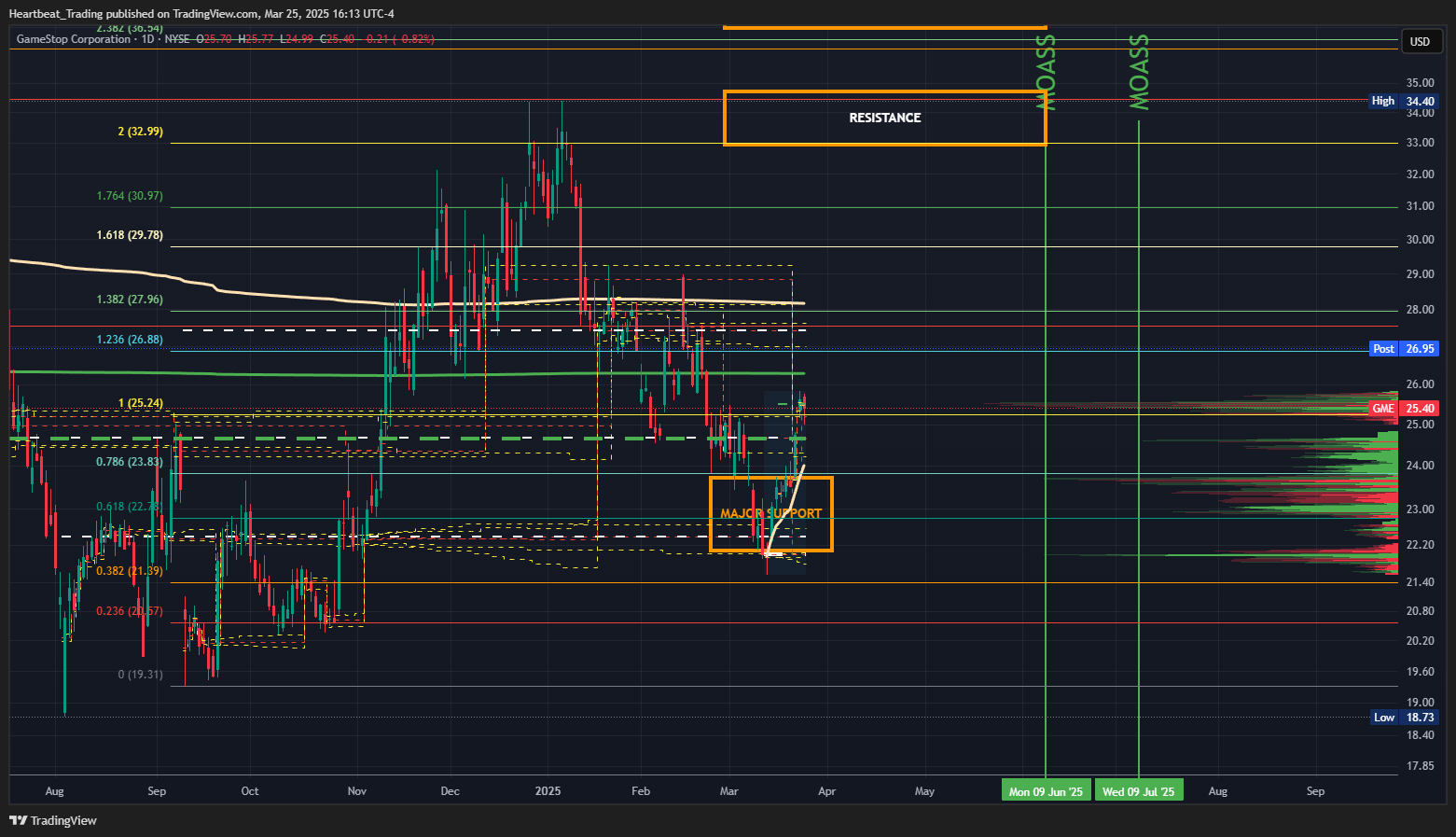Image resolution: width=1456 pixels, height=837 pixels.
Task: Select the 1 (25.24) Fibonacci label
Action: pos(141,403)
